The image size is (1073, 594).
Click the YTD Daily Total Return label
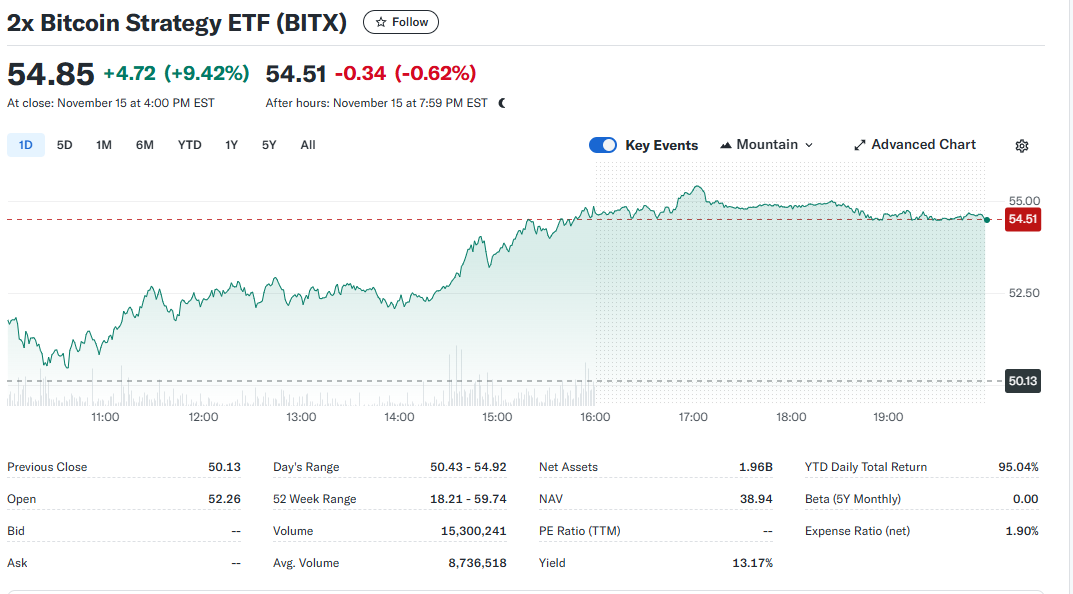866,467
